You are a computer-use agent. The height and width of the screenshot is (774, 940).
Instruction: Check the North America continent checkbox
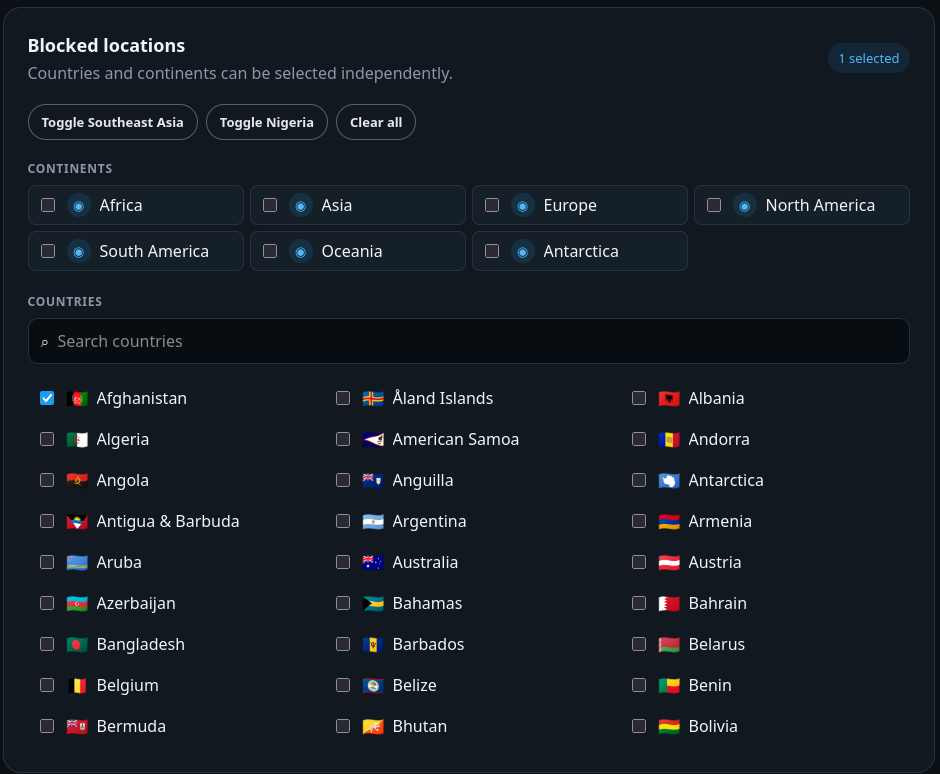tap(713, 205)
